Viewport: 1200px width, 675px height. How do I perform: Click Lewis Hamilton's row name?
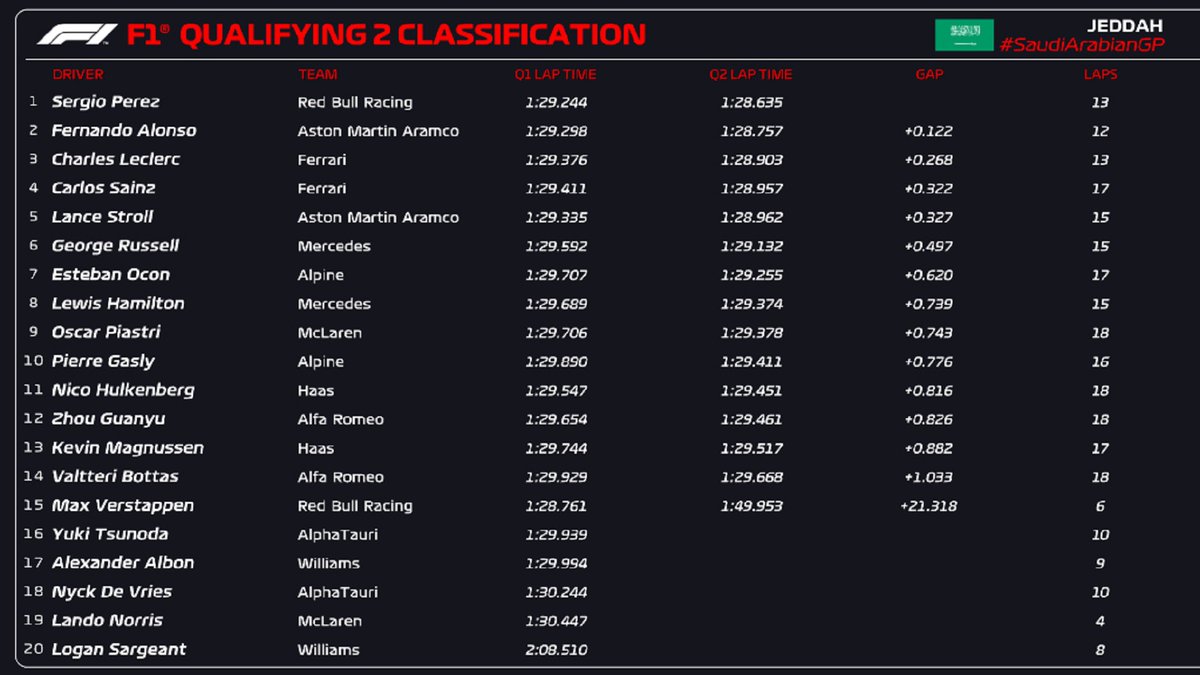pos(118,304)
